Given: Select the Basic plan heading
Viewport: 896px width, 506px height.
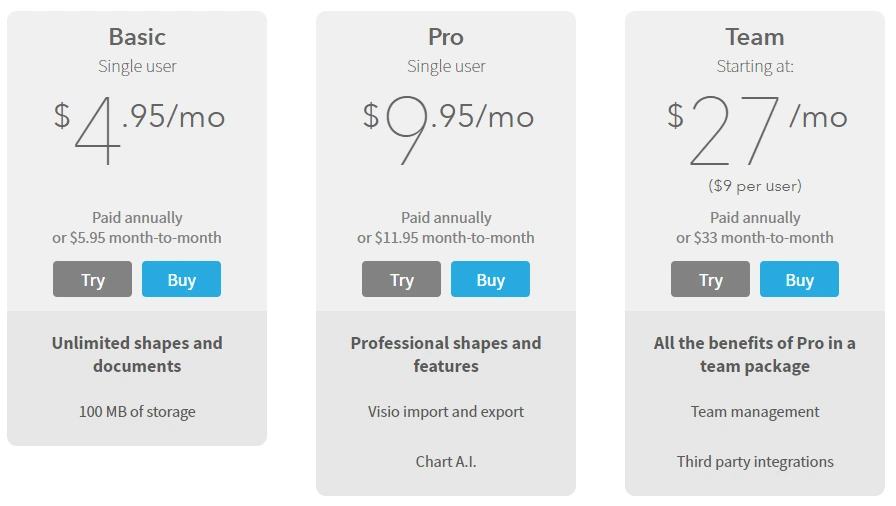Looking at the screenshot, I should [x=137, y=37].
